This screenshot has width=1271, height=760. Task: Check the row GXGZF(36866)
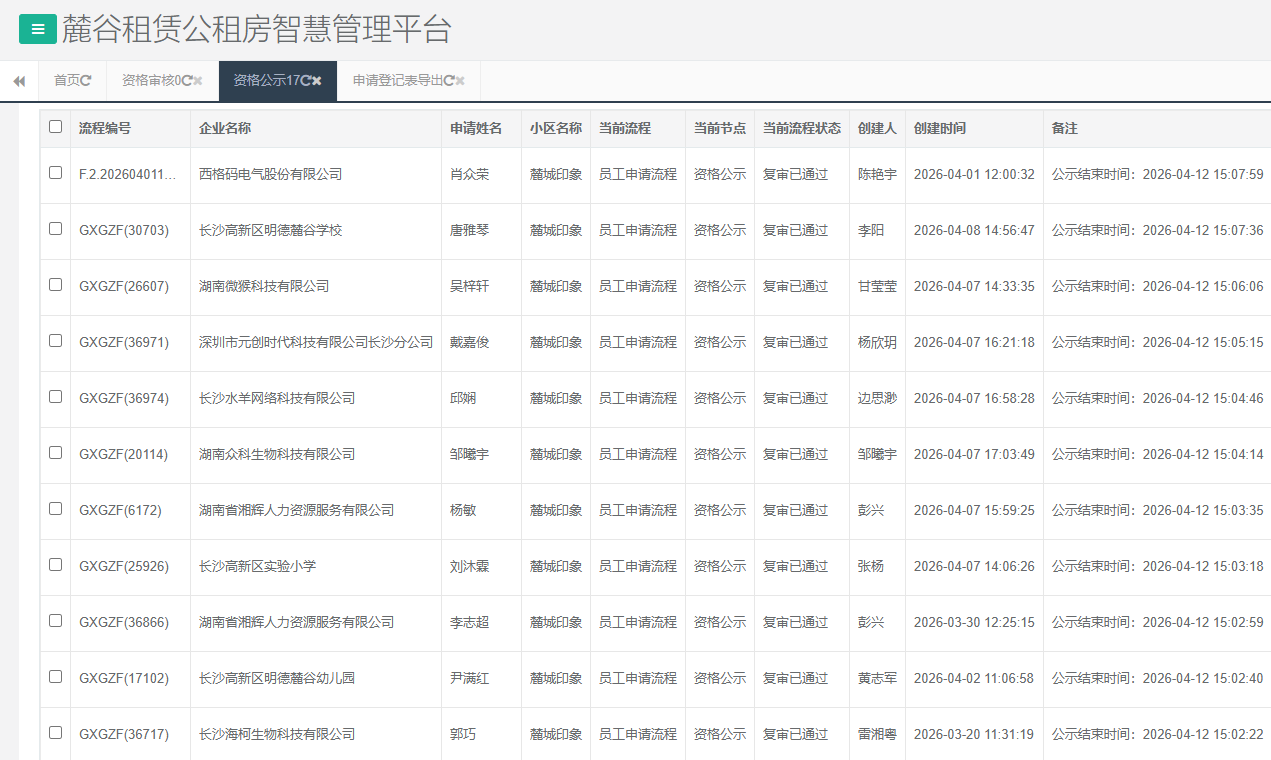55,621
